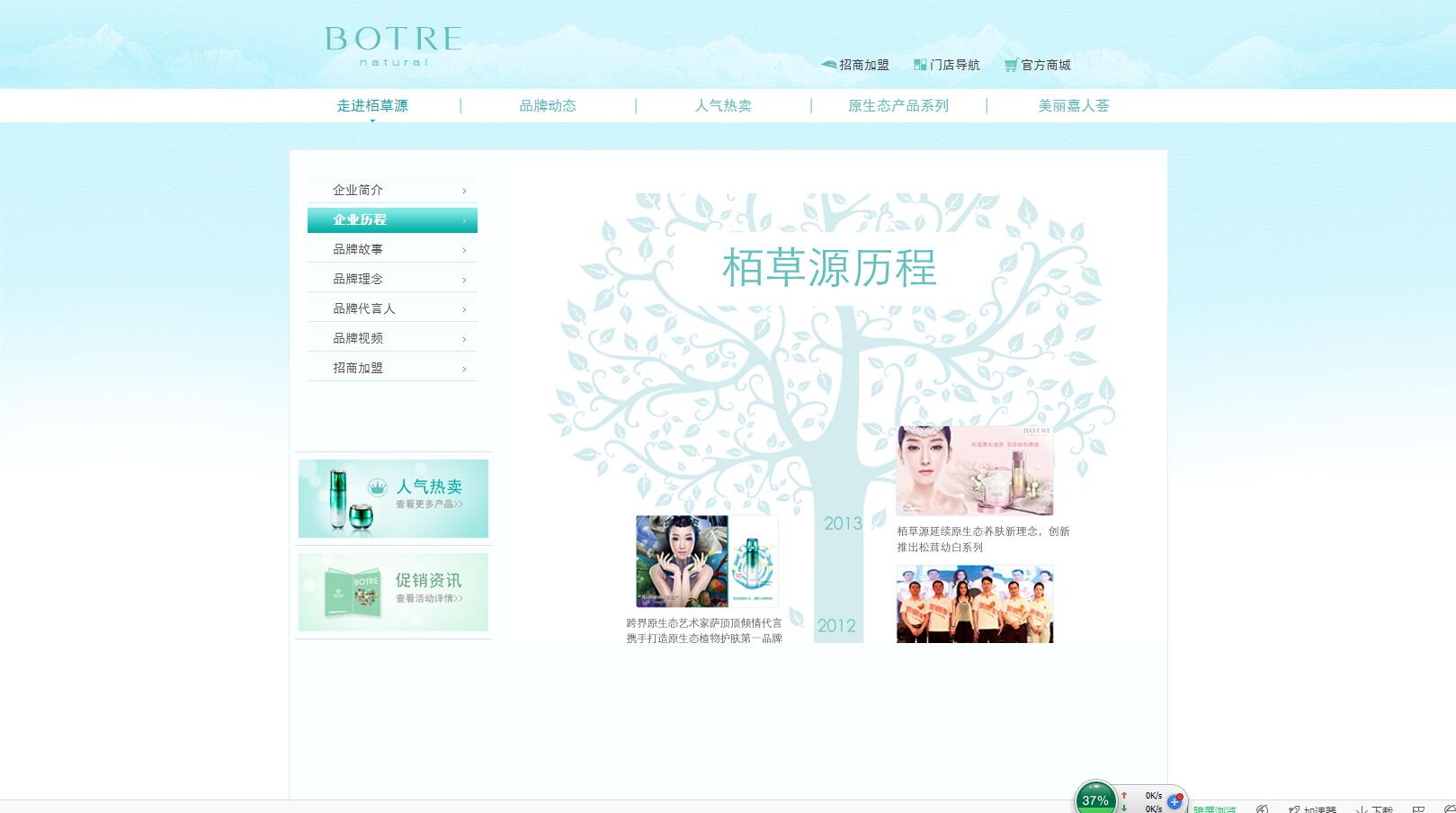Expand the 品牌代言人 sidebar chevron
The image size is (1456, 813).
tap(464, 308)
